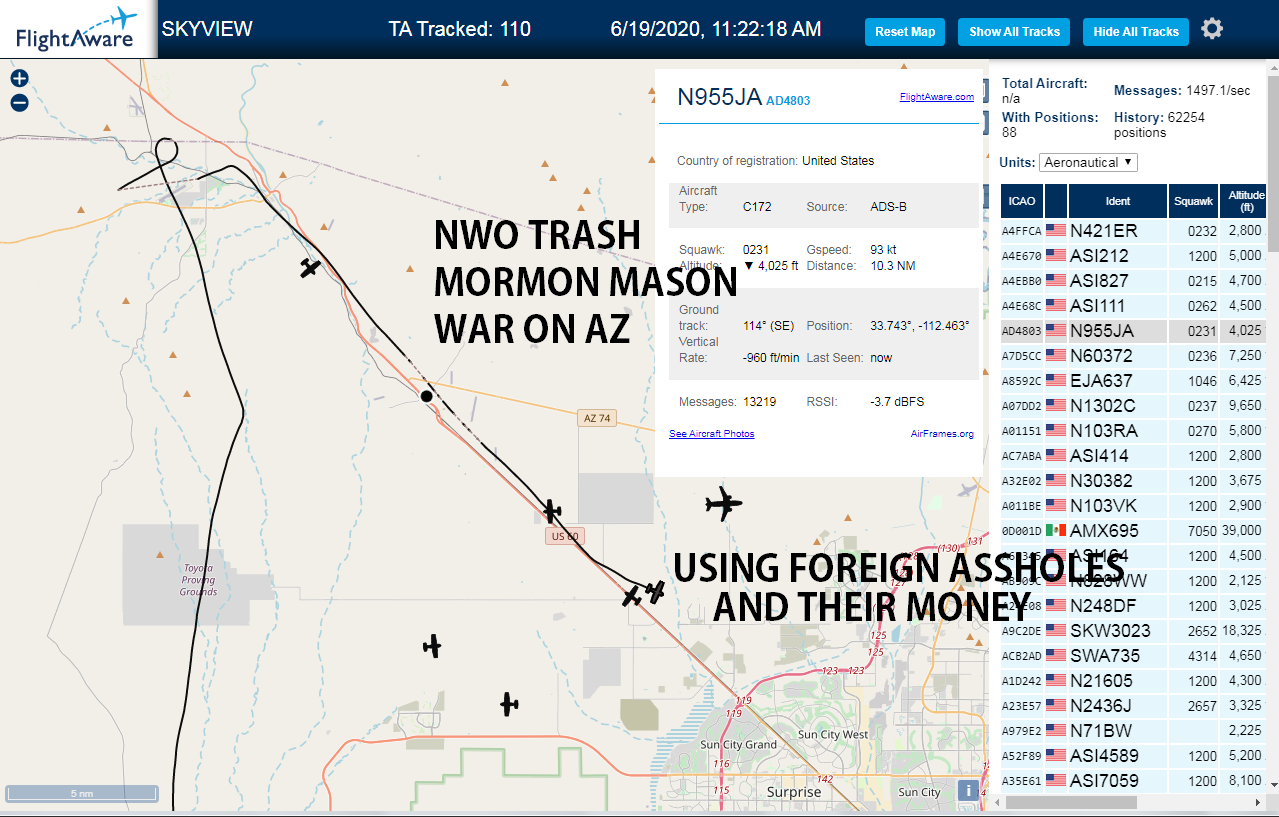This screenshot has height=817, width=1279.
Task: Select the plane icon near the US 60 label
Action: 552,511
